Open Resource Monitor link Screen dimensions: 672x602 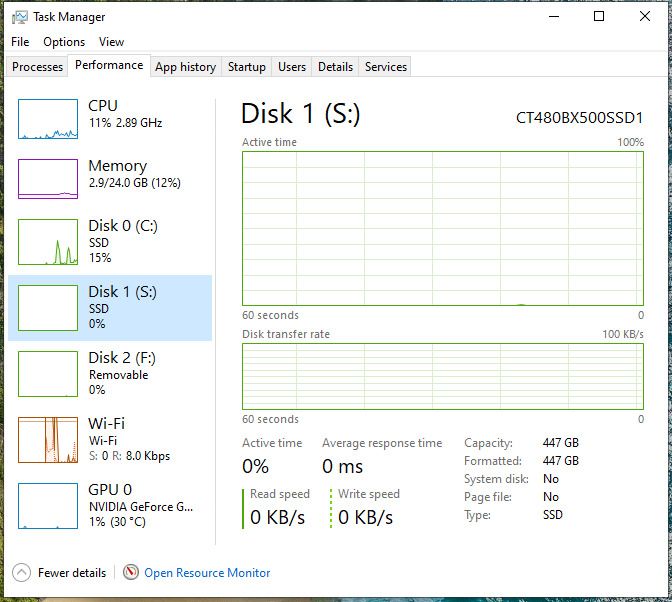(207, 572)
